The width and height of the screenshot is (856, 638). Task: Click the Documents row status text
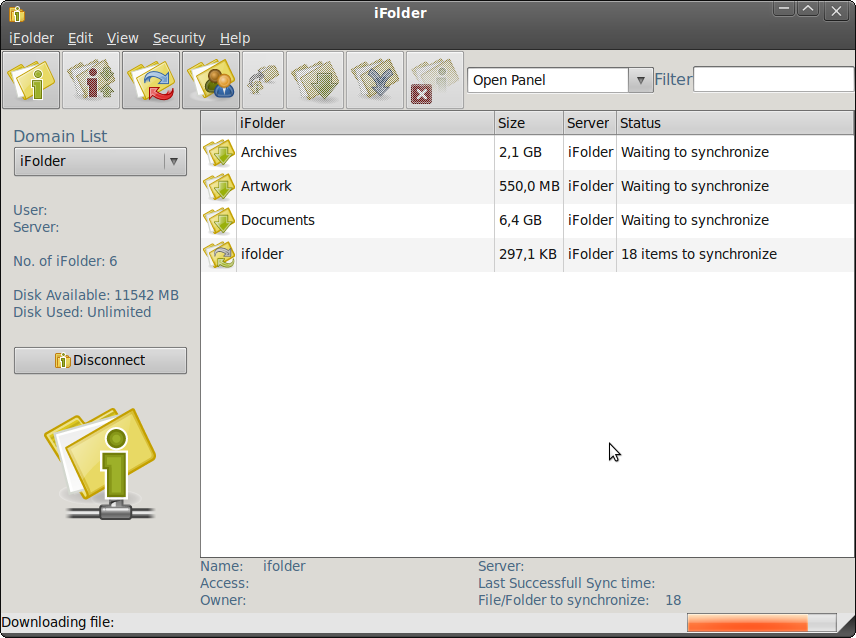695,220
